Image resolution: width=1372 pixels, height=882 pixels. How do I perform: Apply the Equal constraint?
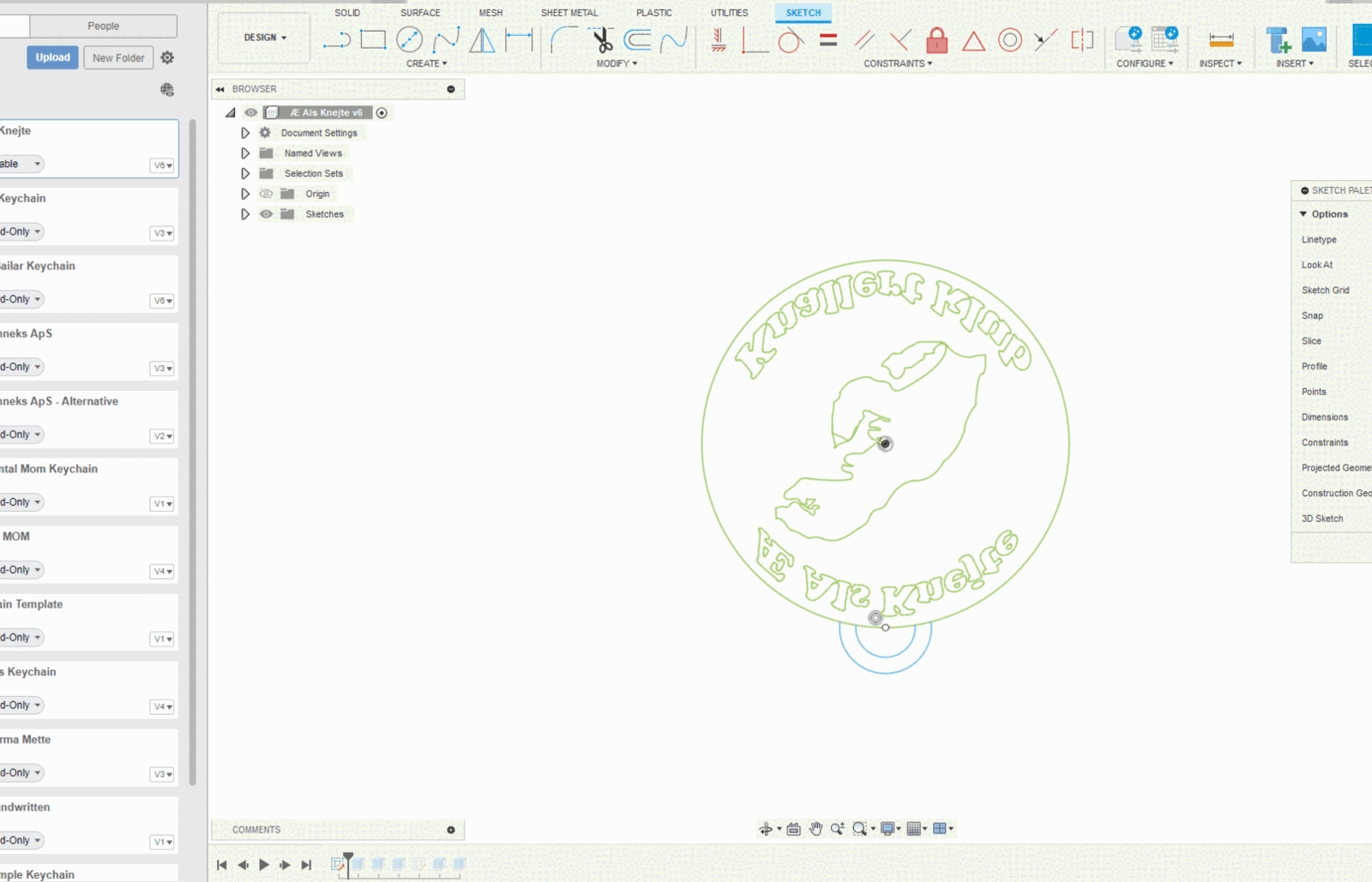click(828, 39)
